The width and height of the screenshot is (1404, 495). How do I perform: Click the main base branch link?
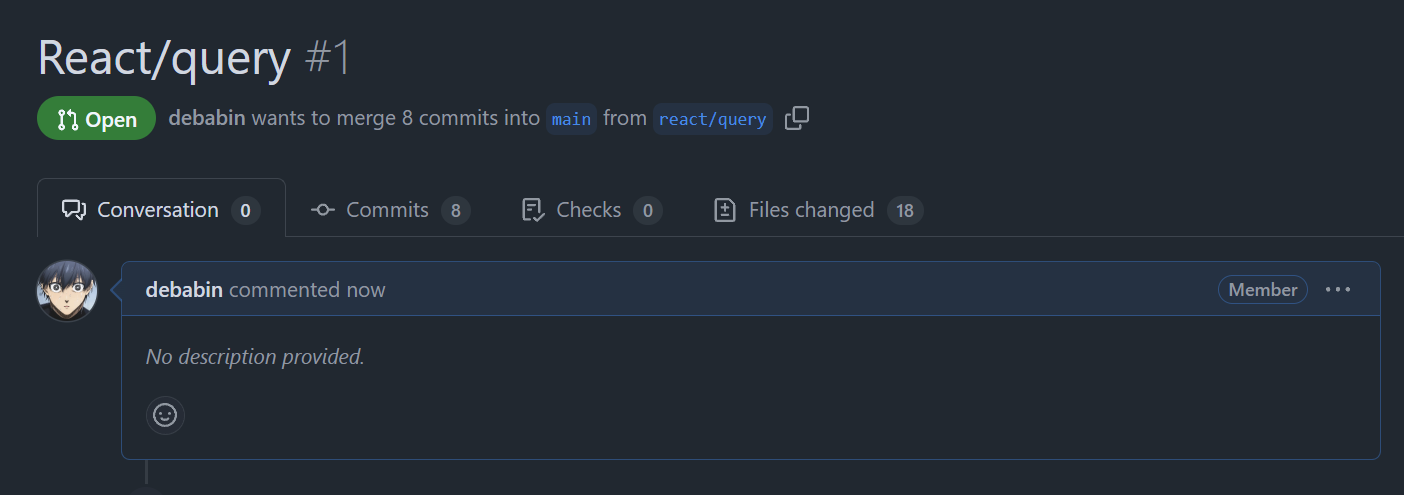(571, 119)
